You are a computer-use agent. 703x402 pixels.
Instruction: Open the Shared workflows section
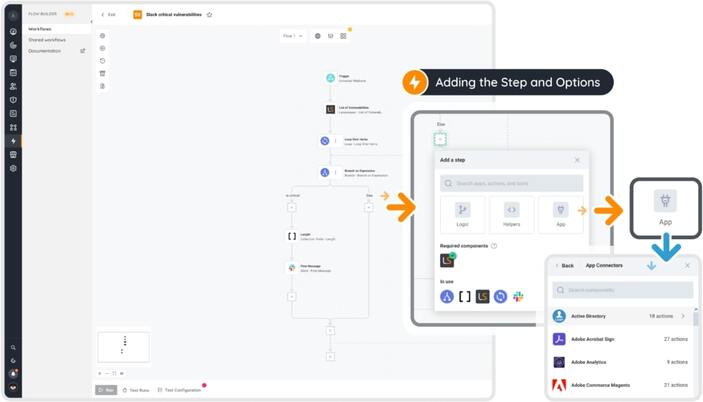[x=47, y=40]
